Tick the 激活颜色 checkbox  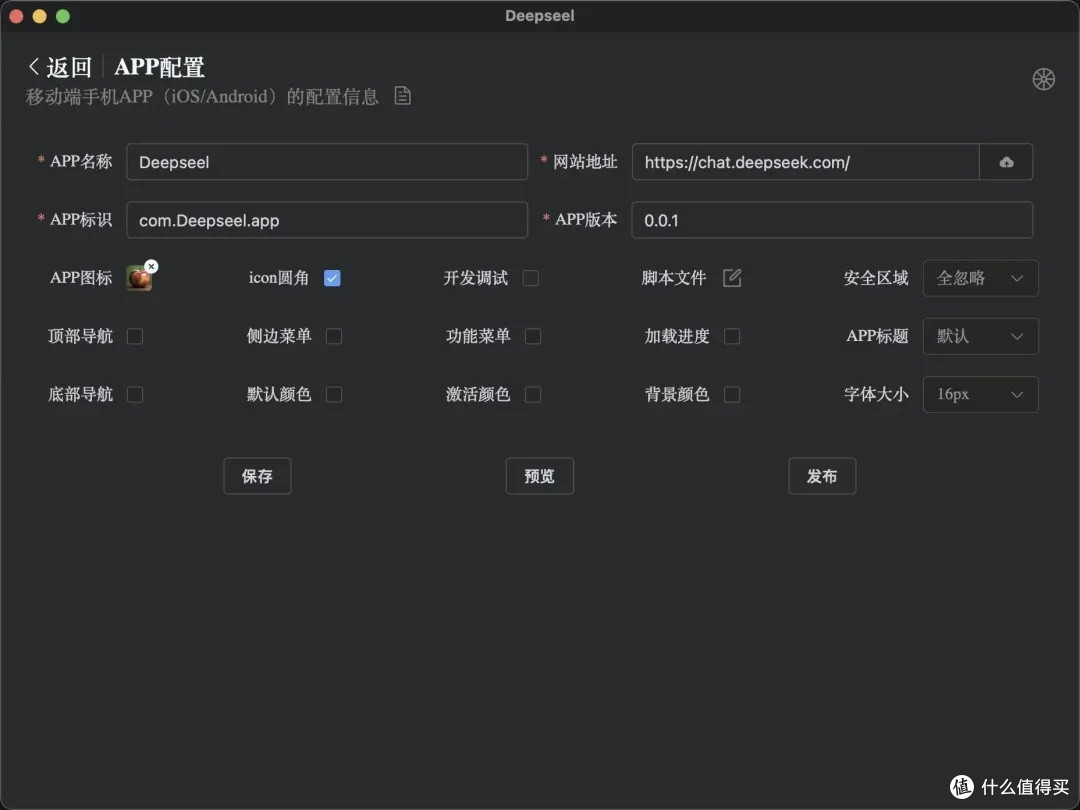[x=532, y=394]
